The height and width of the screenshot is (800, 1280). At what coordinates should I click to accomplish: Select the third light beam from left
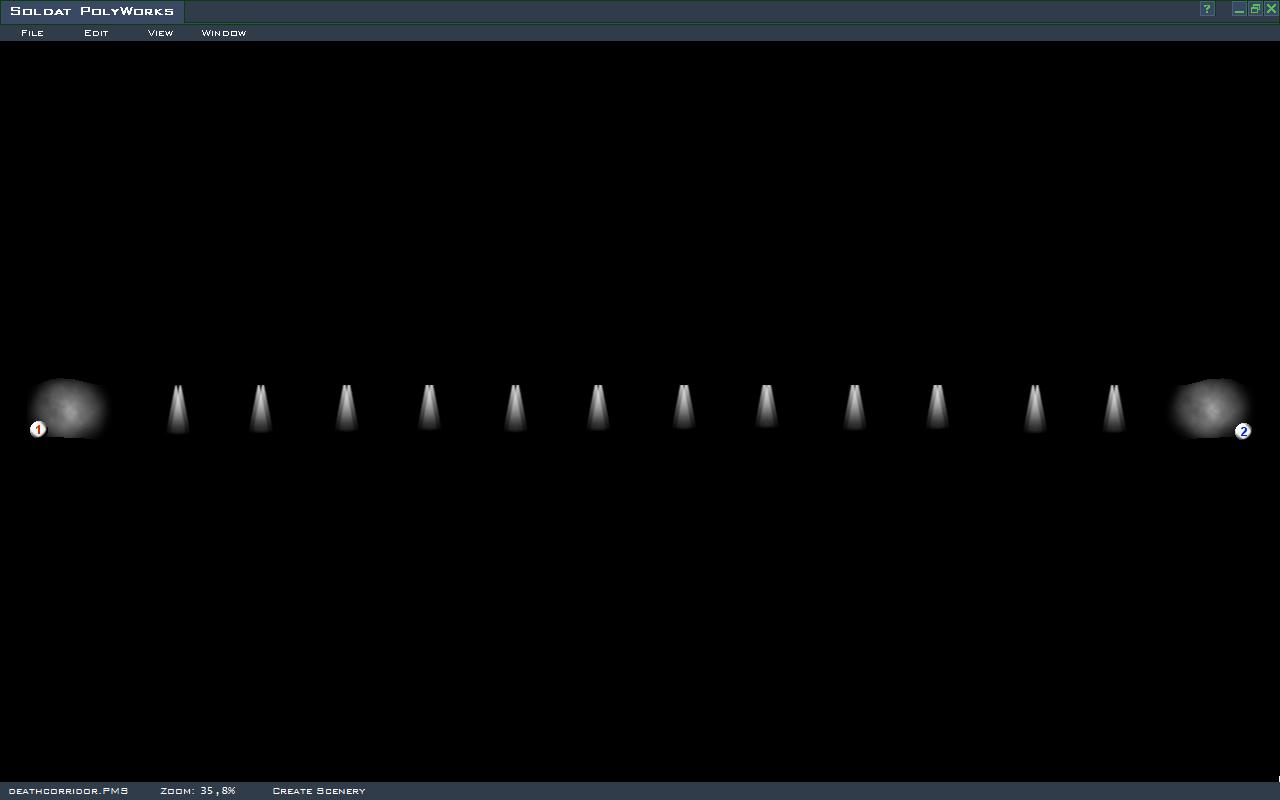tap(346, 410)
